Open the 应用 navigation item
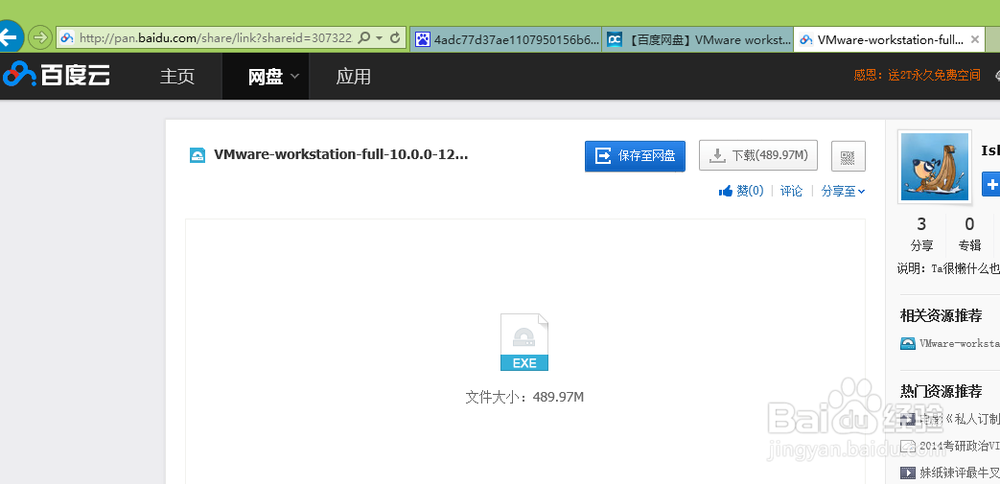Viewport: 1000px width, 484px height. (353, 77)
